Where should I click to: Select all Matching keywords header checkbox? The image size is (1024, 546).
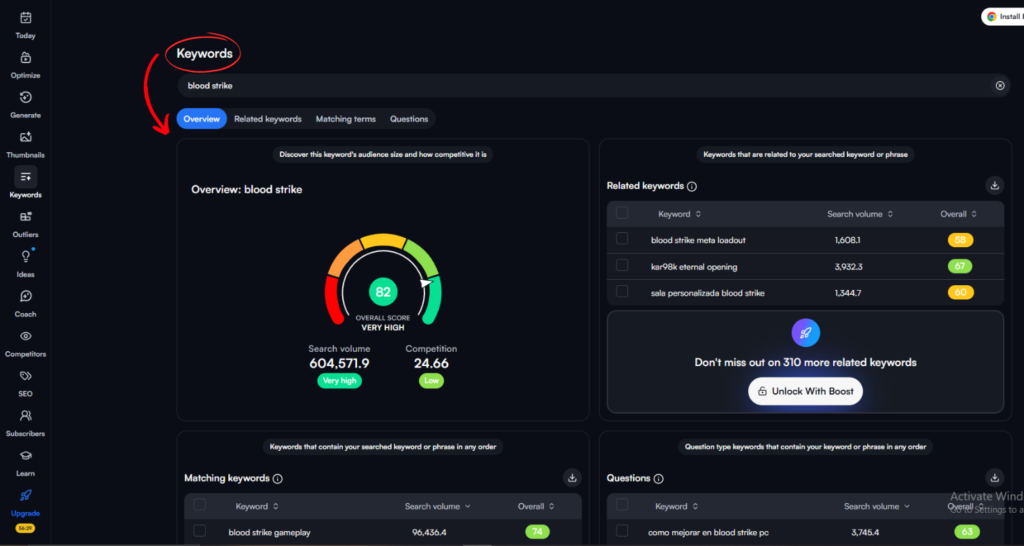point(200,505)
